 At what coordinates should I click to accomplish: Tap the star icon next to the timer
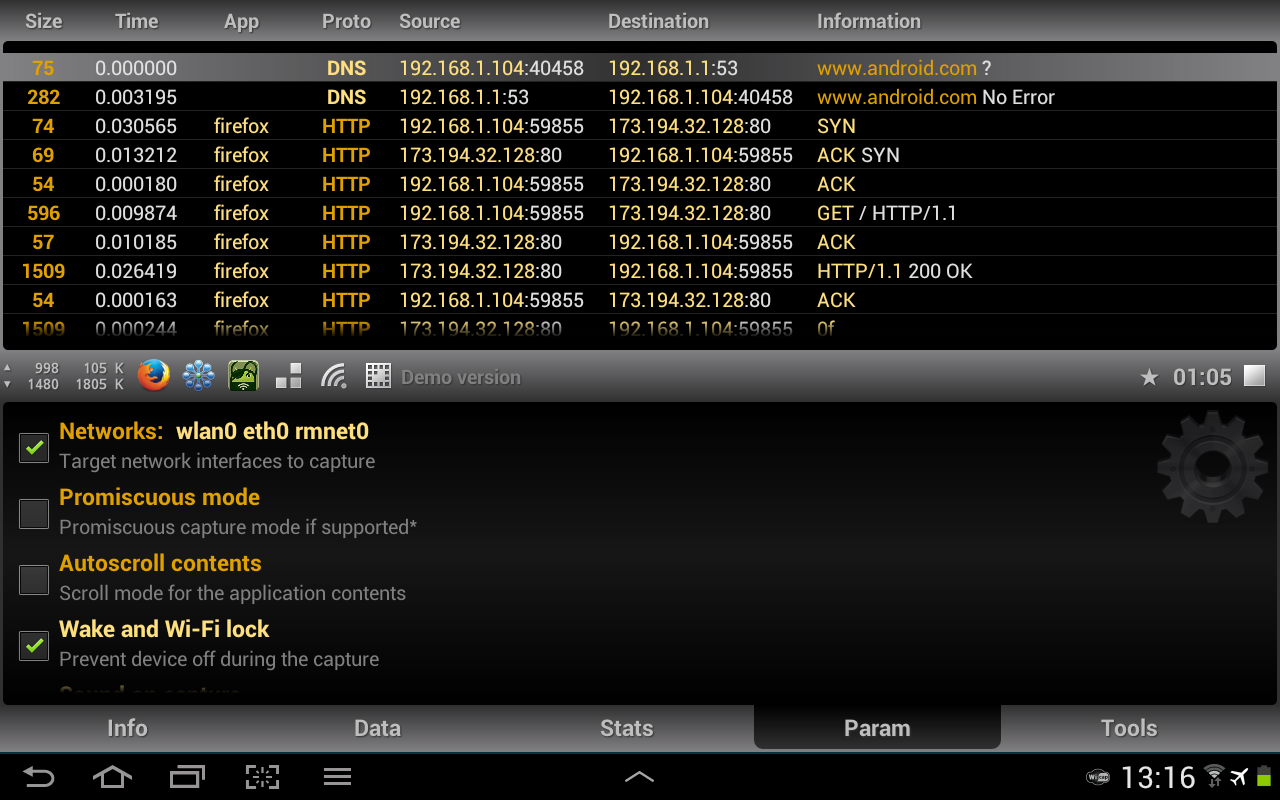tap(1149, 377)
